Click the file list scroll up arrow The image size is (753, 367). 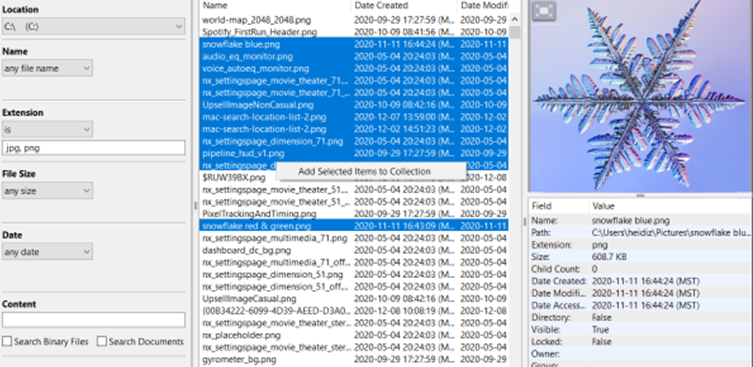pyautogui.click(x=515, y=20)
